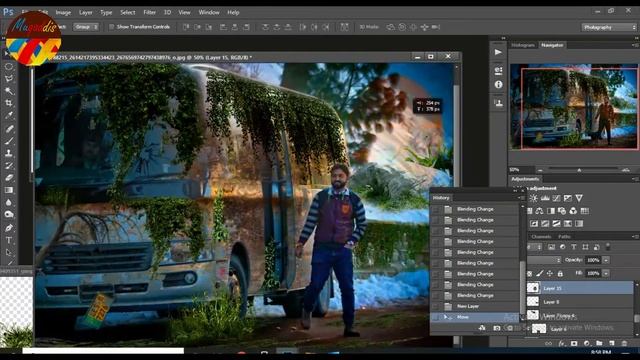Add a Vibrance adjustment
The width and height of the screenshot is (640, 360).
579,198
